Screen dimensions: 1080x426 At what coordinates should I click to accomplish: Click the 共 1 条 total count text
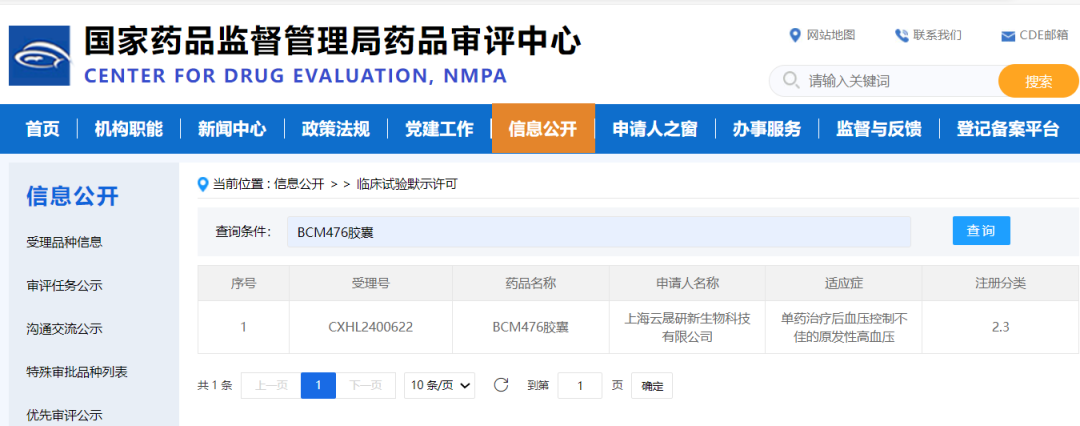(x=215, y=385)
